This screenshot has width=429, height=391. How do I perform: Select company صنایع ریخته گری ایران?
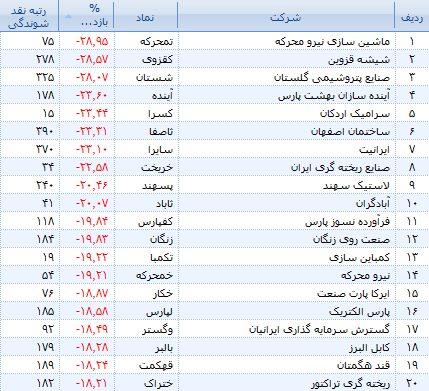click(340, 167)
